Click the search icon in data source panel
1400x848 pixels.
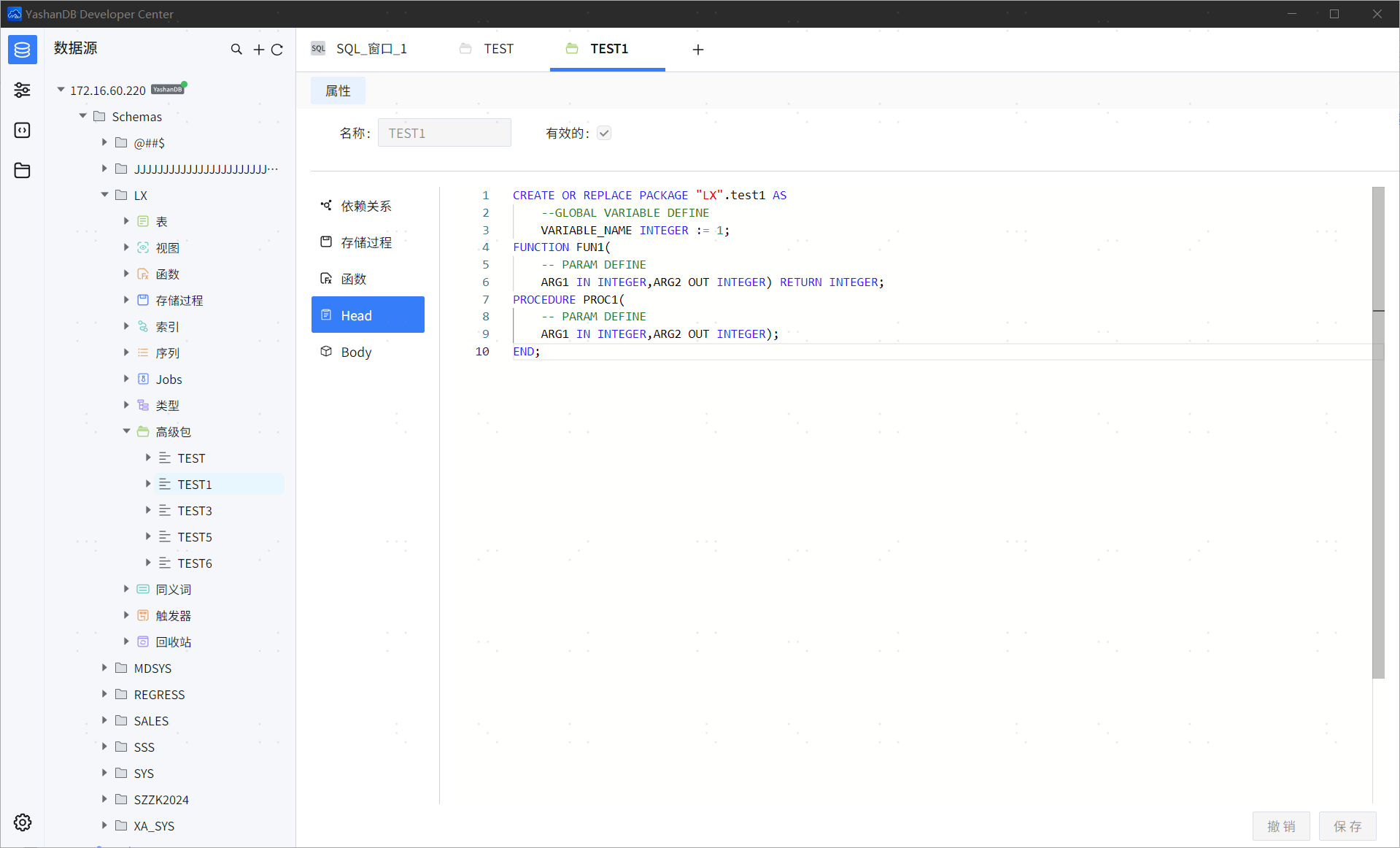236,49
